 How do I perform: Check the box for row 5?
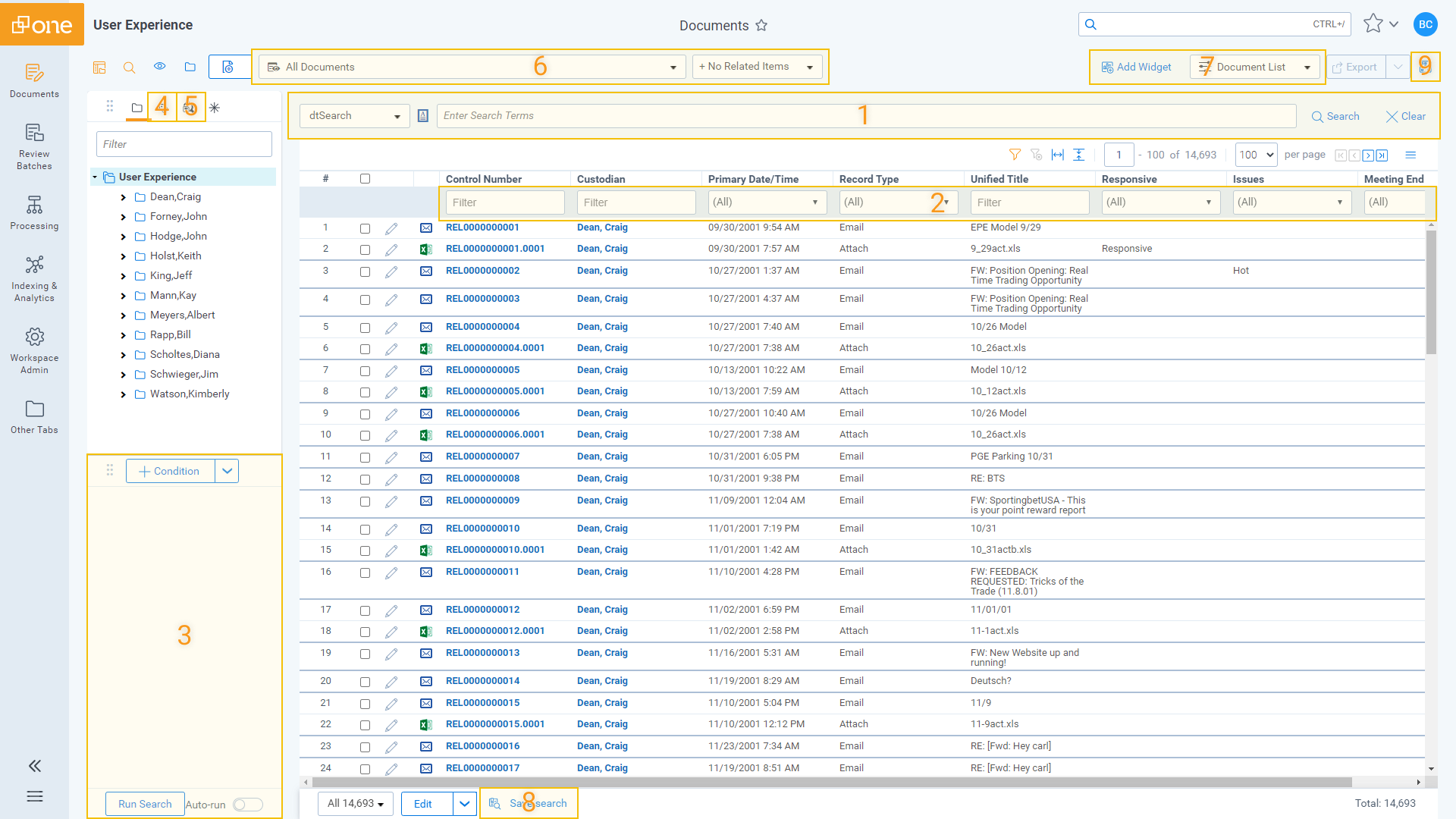click(x=365, y=328)
